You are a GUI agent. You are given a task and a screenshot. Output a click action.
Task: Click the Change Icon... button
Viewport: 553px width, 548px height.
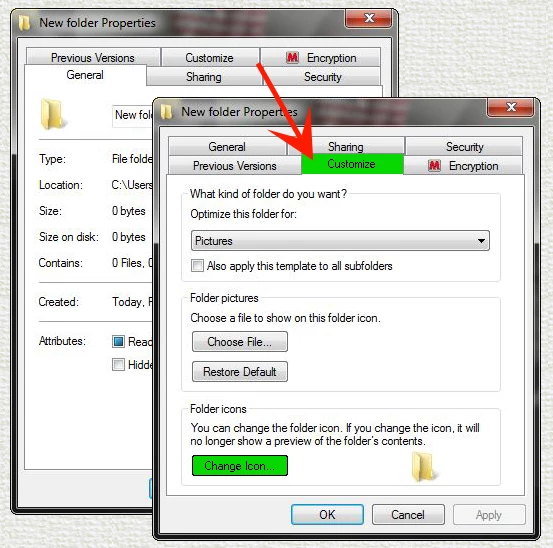click(x=240, y=466)
